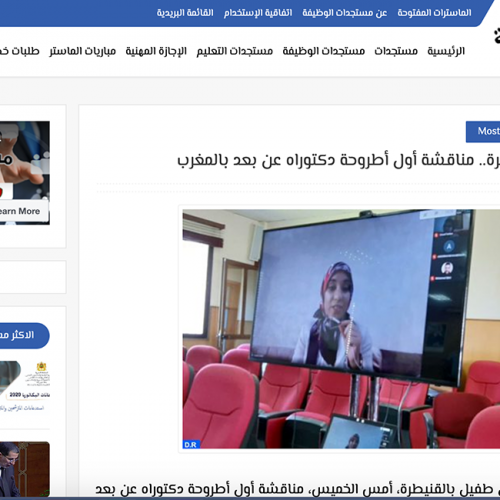Open the main article photo of remote defense

(341, 329)
